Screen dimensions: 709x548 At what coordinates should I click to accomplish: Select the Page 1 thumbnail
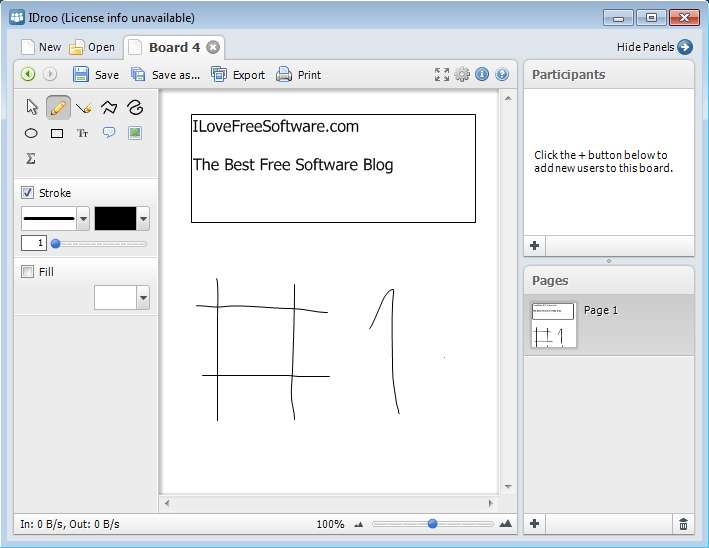(x=553, y=325)
